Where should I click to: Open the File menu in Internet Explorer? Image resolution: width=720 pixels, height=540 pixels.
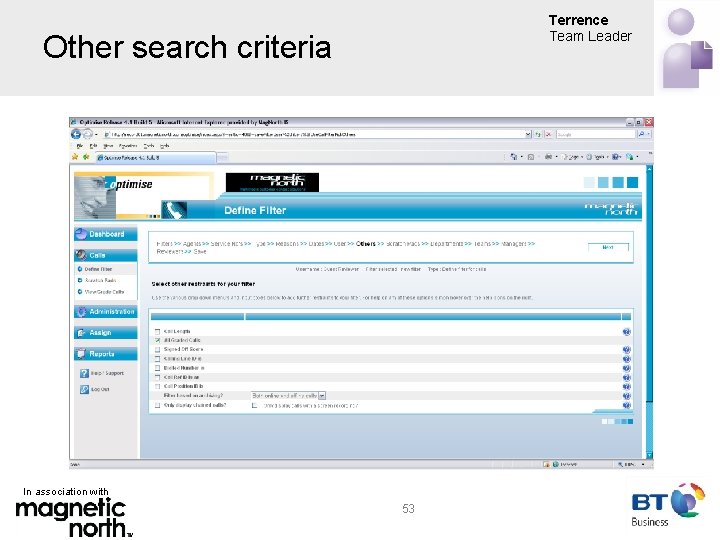80,146
